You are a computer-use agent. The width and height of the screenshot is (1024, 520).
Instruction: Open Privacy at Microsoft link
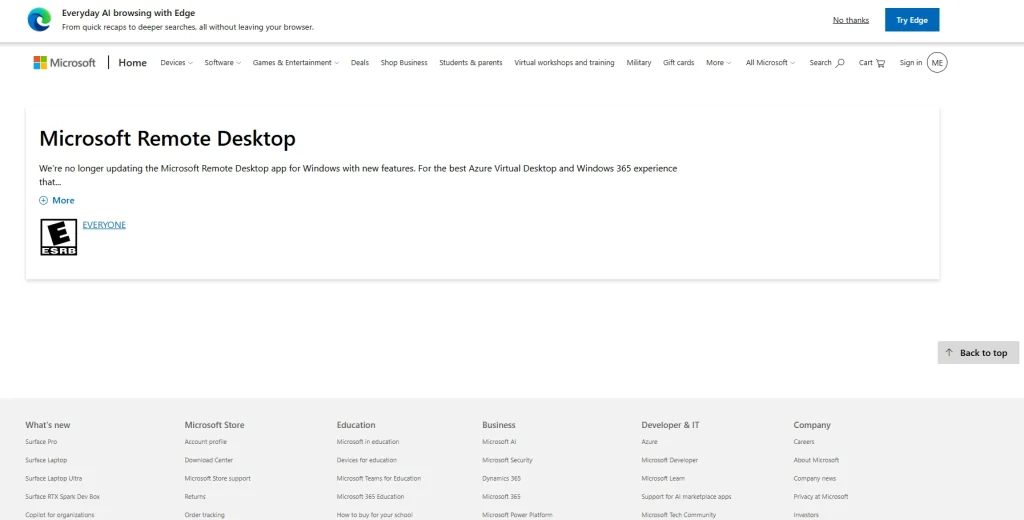coord(821,496)
